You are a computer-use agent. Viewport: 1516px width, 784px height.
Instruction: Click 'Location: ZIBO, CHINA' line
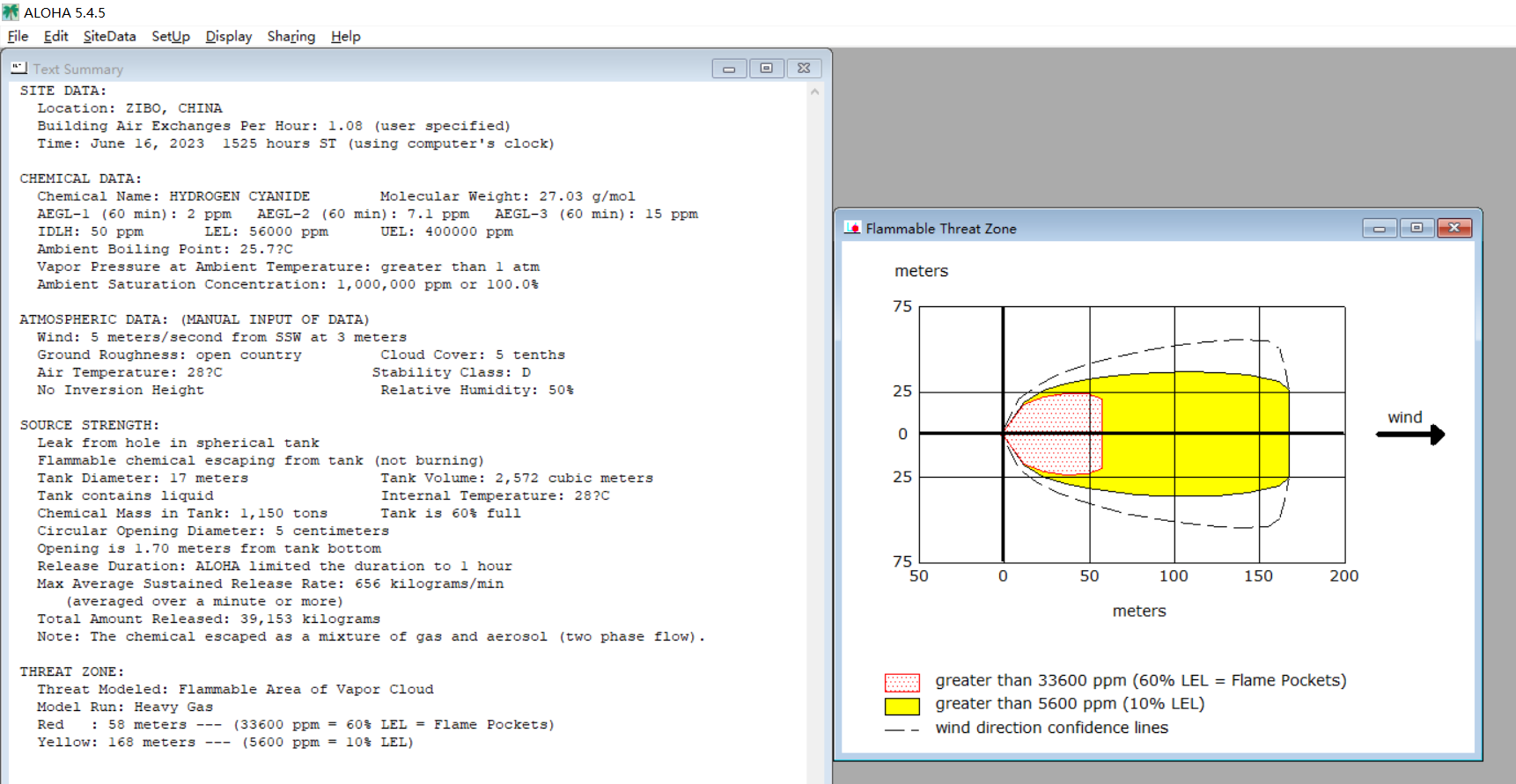129,108
